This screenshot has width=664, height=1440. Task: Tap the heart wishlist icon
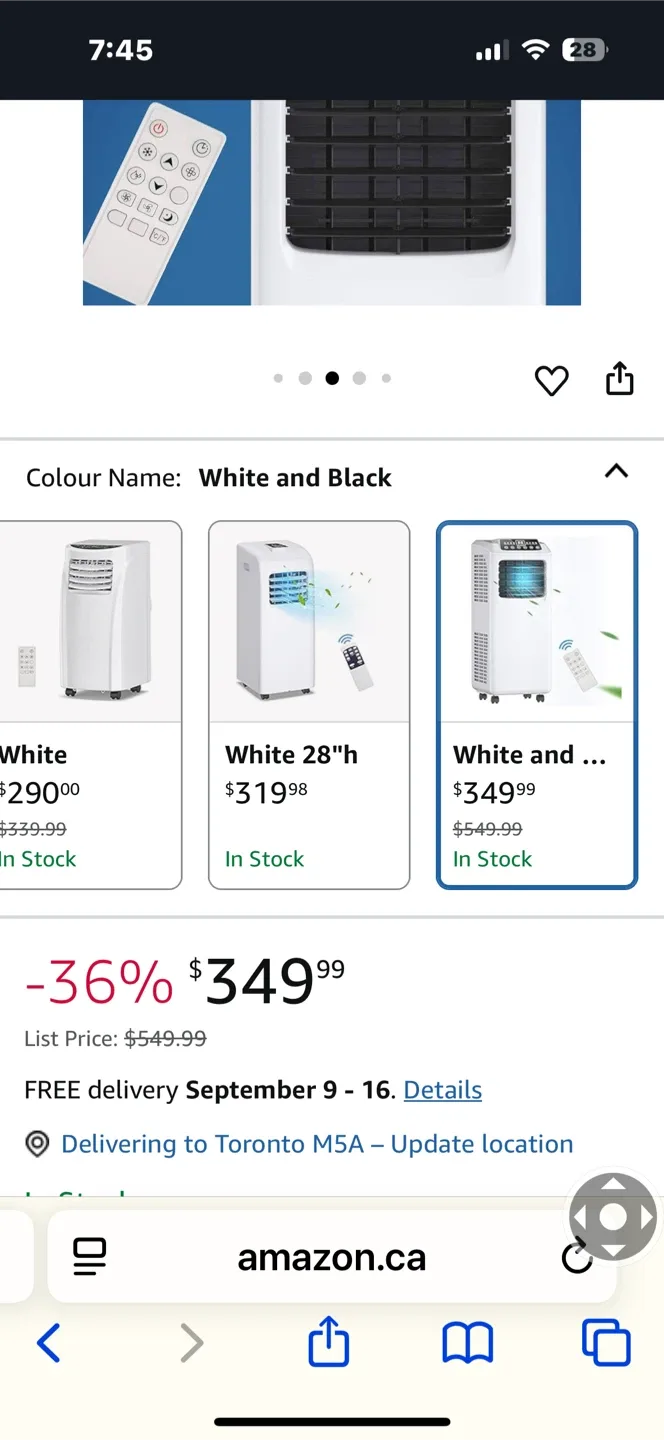551,380
